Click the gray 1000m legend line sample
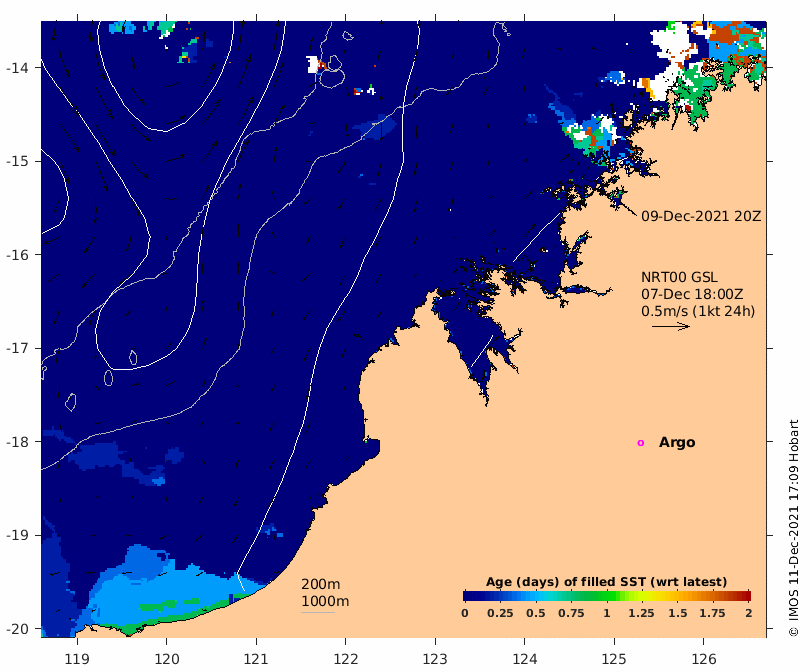 (318, 613)
